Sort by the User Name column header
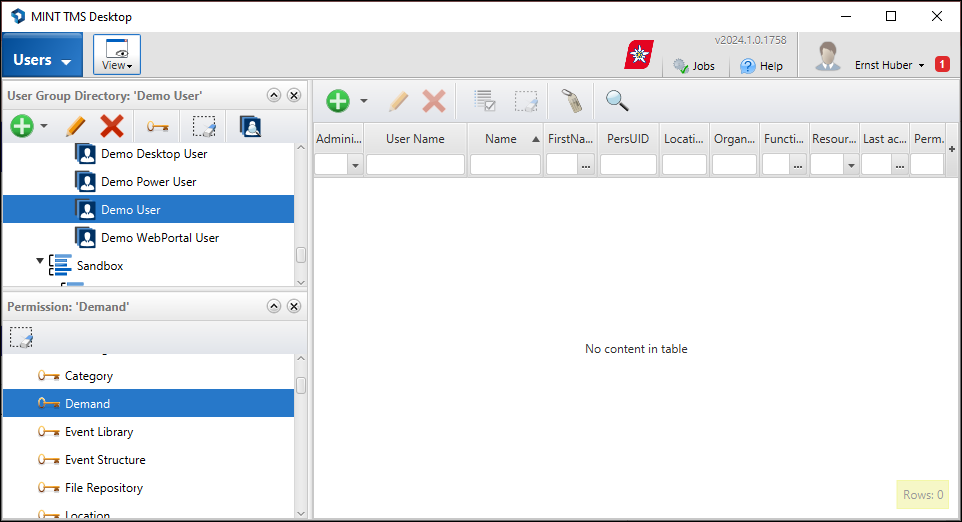Screen dimensions: 962x522 tap(415, 139)
